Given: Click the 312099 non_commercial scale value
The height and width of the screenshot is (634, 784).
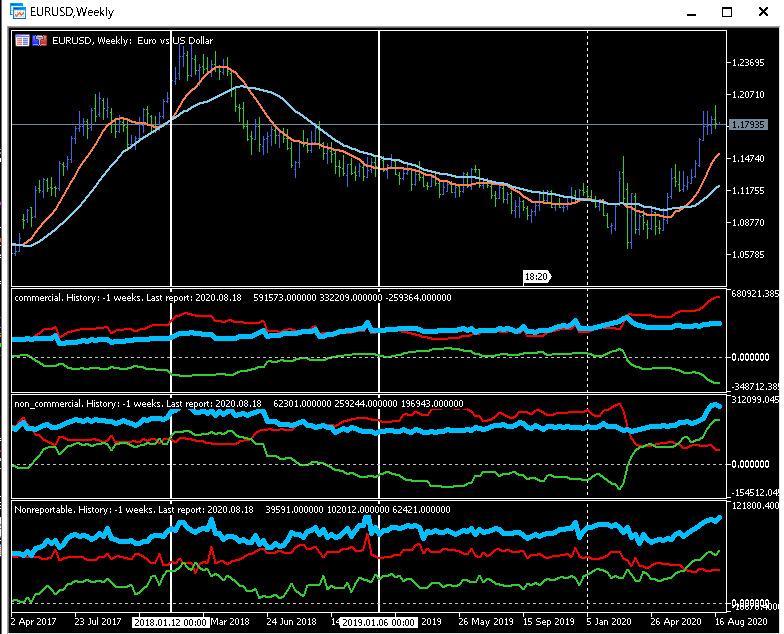Looking at the screenshot, I should tap(753, 400).
